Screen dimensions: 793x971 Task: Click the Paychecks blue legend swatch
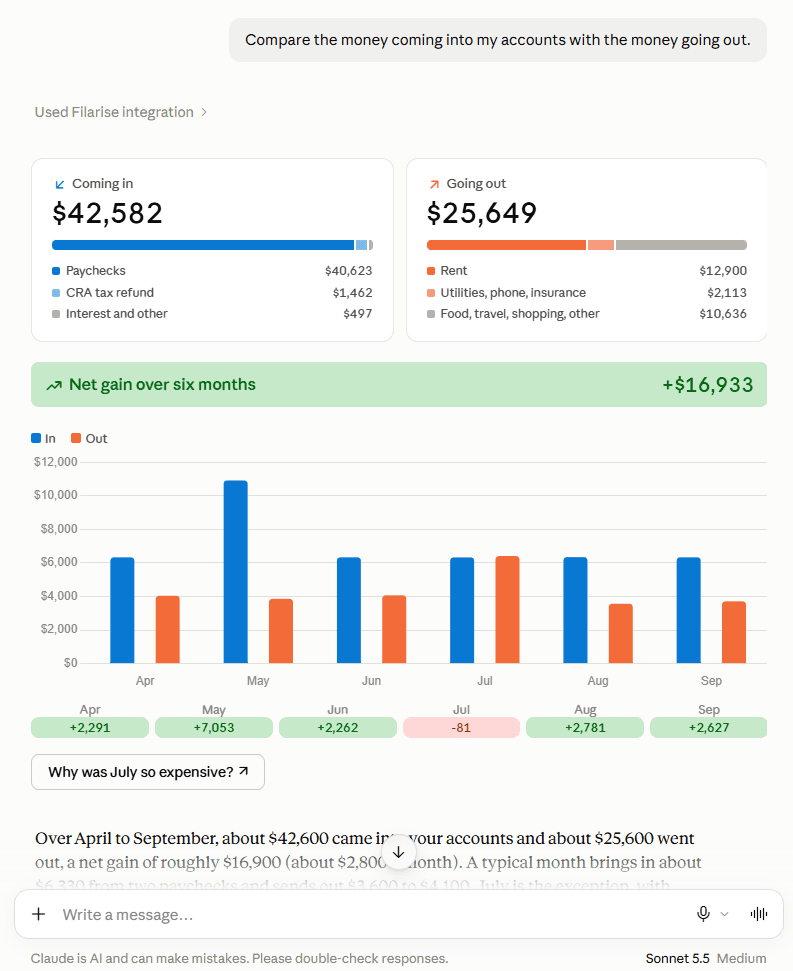tap(56, 271)
